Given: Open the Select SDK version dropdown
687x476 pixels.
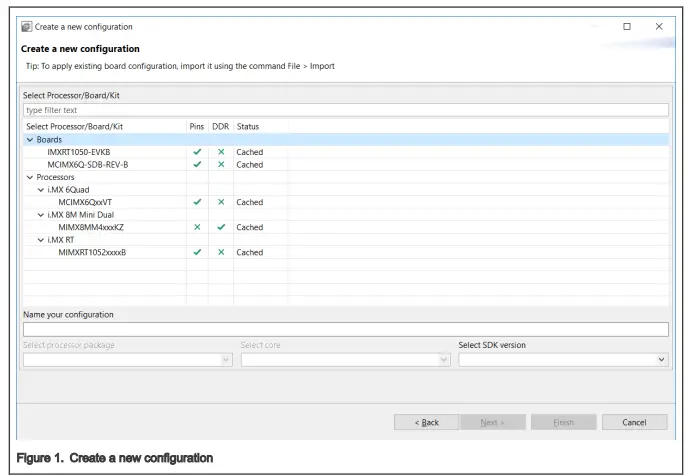Looking at the screenshot, I should [x=563, y=360].
